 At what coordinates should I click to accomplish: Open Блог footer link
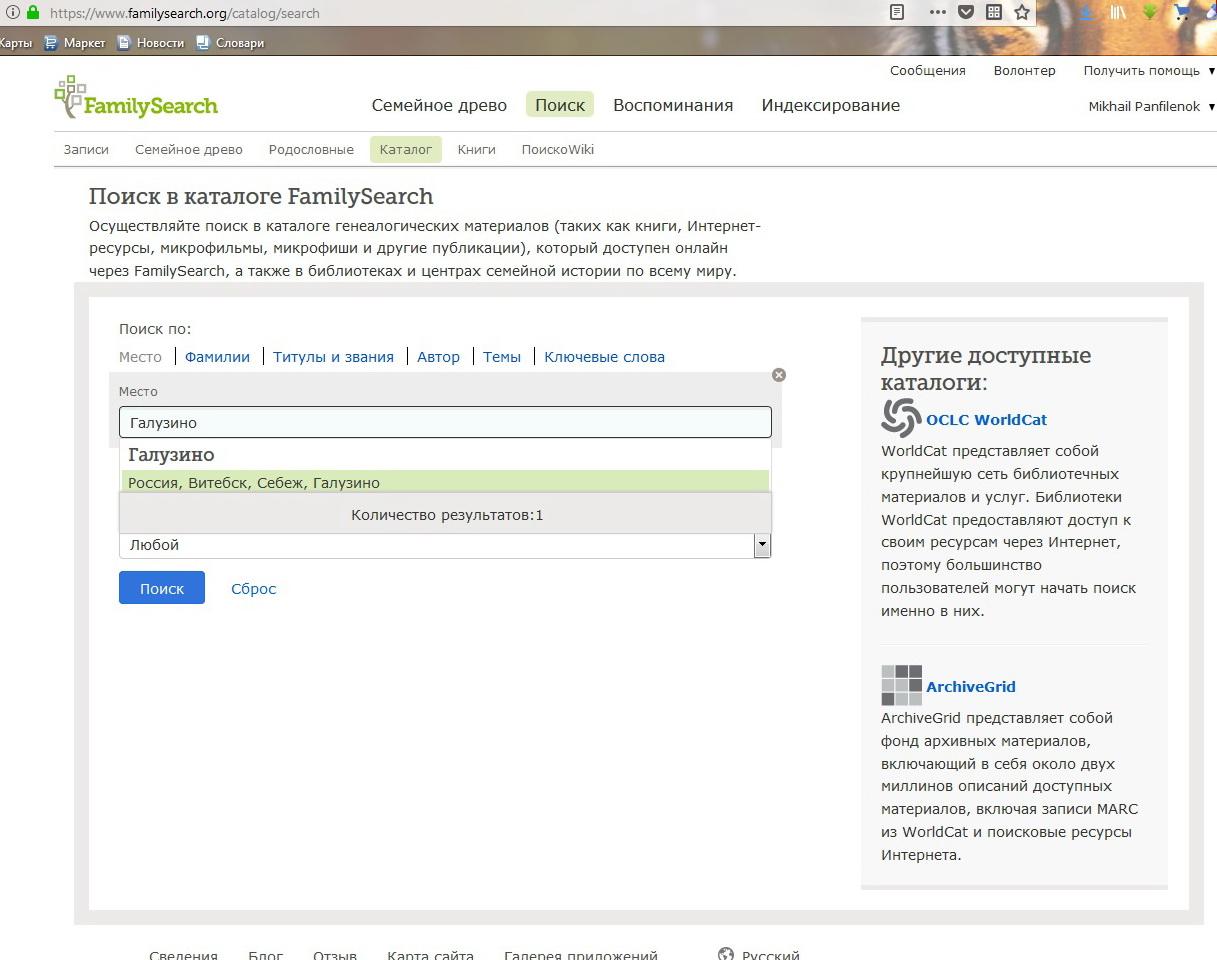(266, 956)
